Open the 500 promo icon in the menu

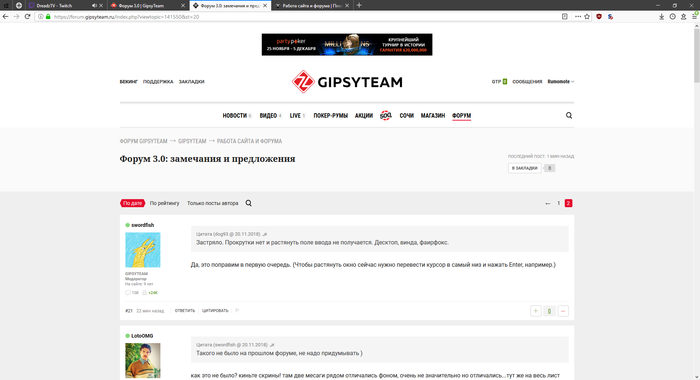click(x=386, y=115)
